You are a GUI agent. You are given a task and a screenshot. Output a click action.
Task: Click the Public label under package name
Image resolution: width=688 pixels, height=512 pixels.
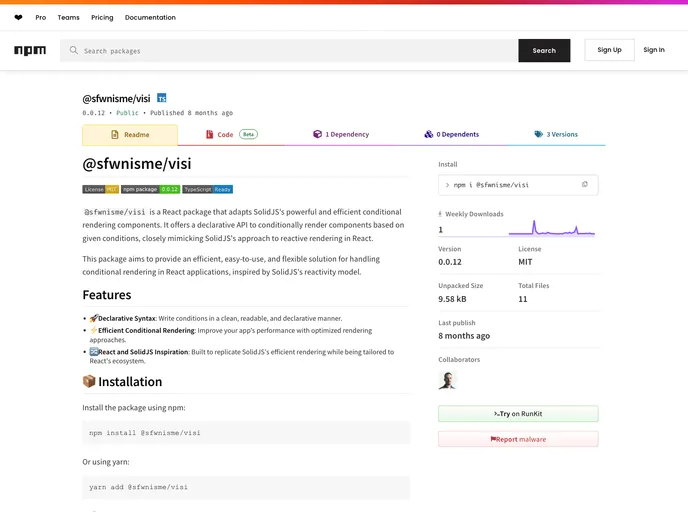tap(127, 113)
